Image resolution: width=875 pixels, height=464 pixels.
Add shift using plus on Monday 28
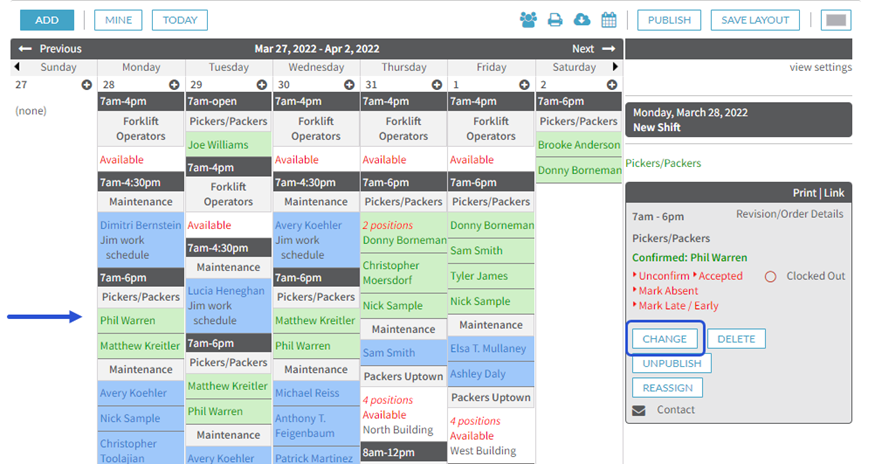tap(174, 85)
